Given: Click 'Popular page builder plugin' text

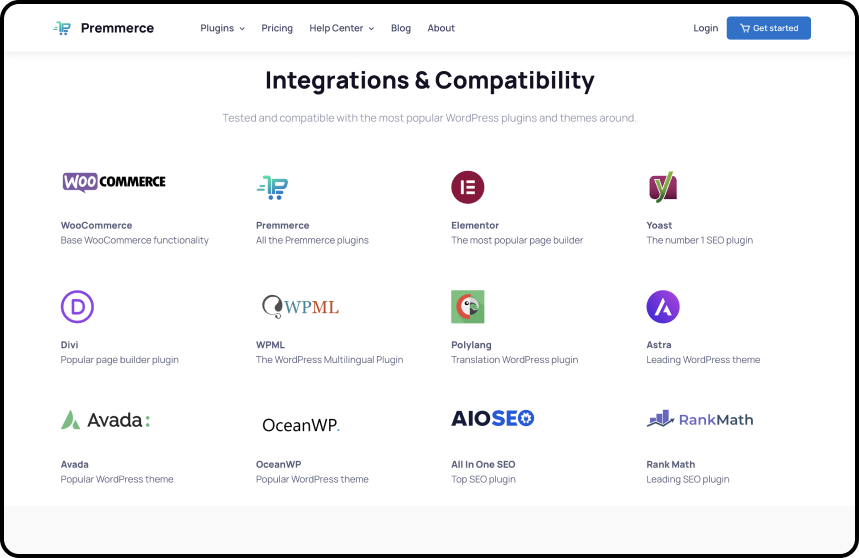Looking at the screenshot, I should [119, 360].
